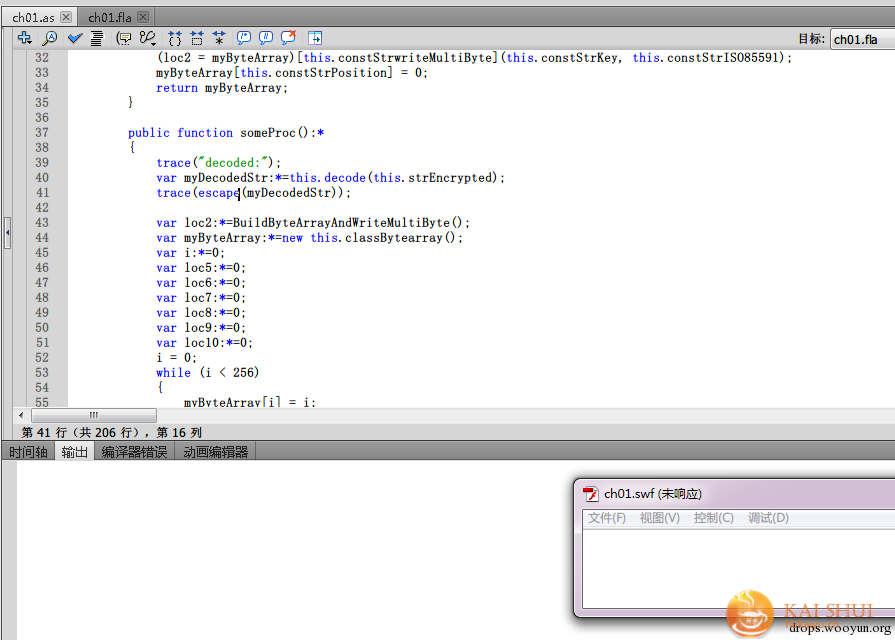Remove comment using the red X bubble icon
Image resolution: width=895 pixels, height=640 pixels.
tap(289, 38)
